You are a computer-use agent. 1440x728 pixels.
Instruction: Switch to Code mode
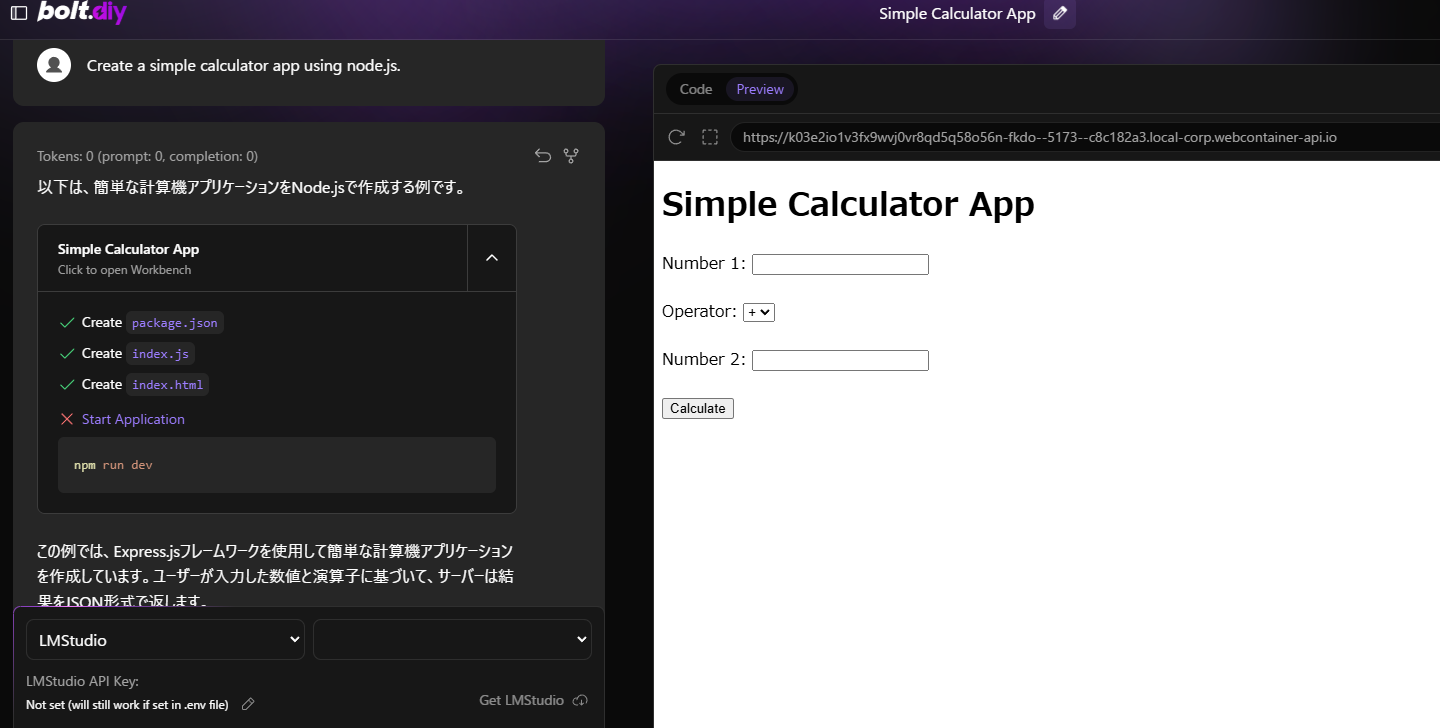point(696,89)
